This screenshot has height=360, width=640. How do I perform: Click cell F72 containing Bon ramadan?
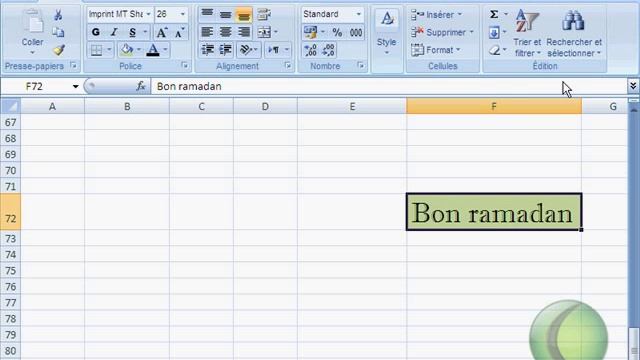tap(494, 212)
